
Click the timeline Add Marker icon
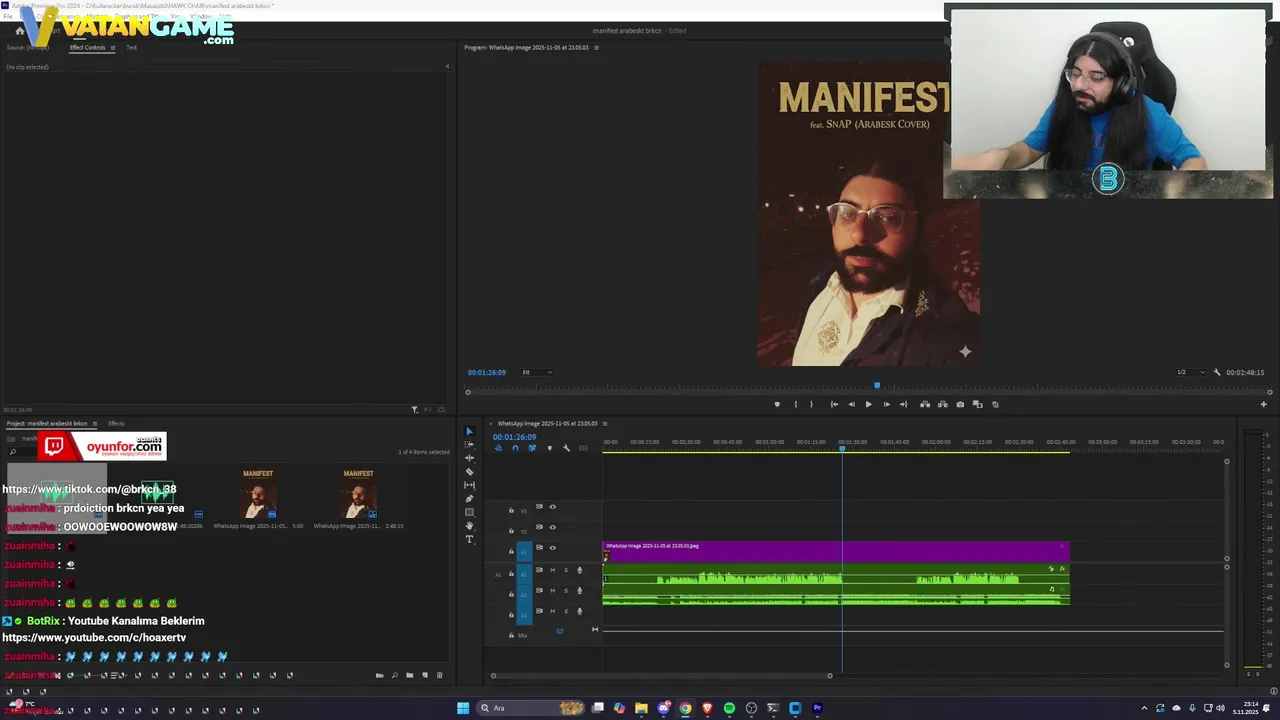(x=549, y=448)
